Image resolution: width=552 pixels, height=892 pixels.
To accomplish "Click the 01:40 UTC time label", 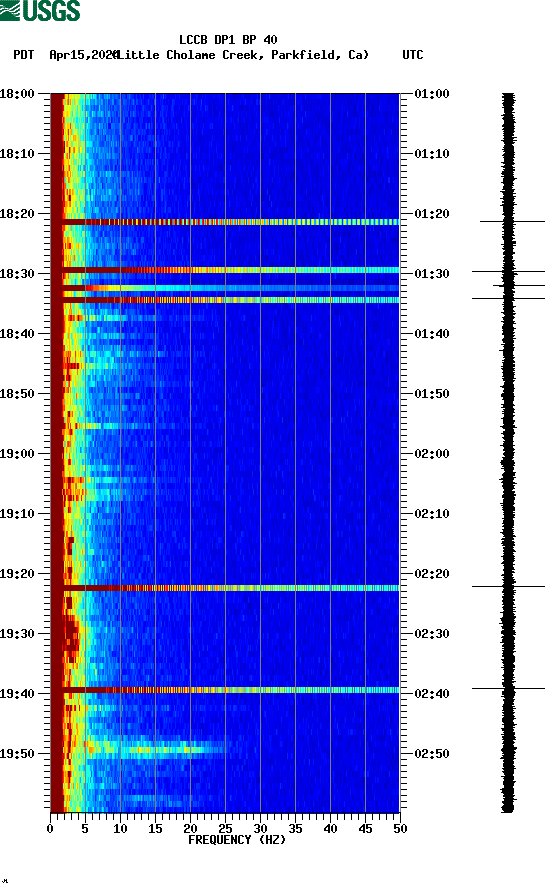I will 432,334.
